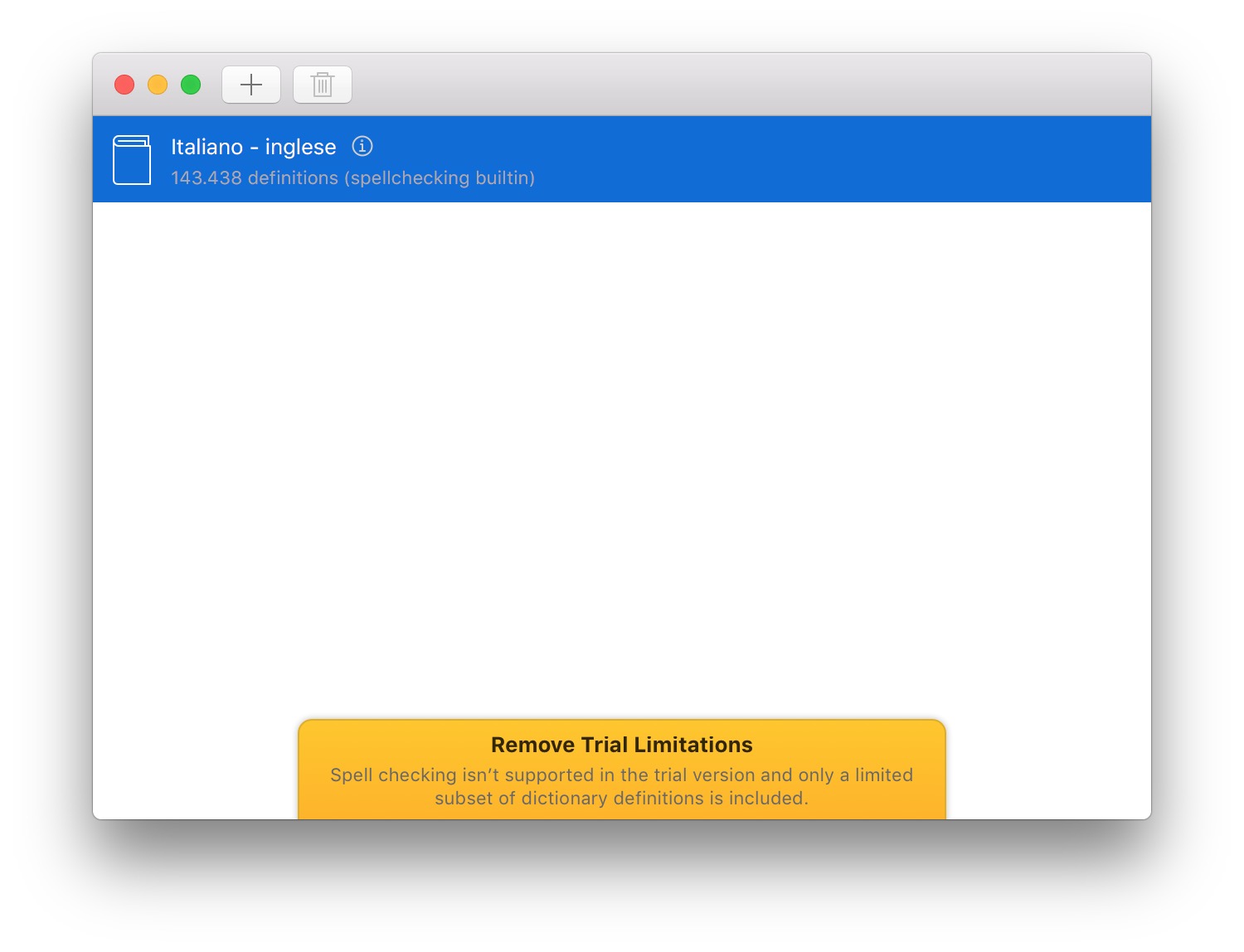This screenshot has width=1244, height=952.
Task: Click the book icon of Italiano - inglese
Action: [x=132, y=160]
